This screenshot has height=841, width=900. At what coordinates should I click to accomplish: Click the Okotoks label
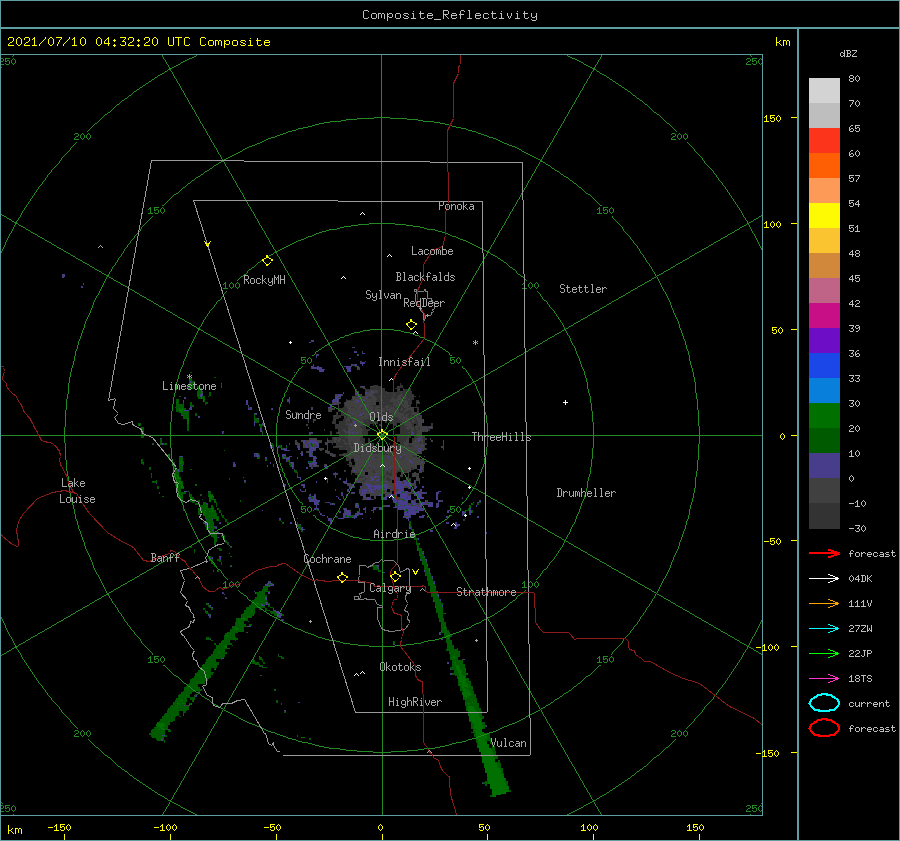click(x=399, y=667)
